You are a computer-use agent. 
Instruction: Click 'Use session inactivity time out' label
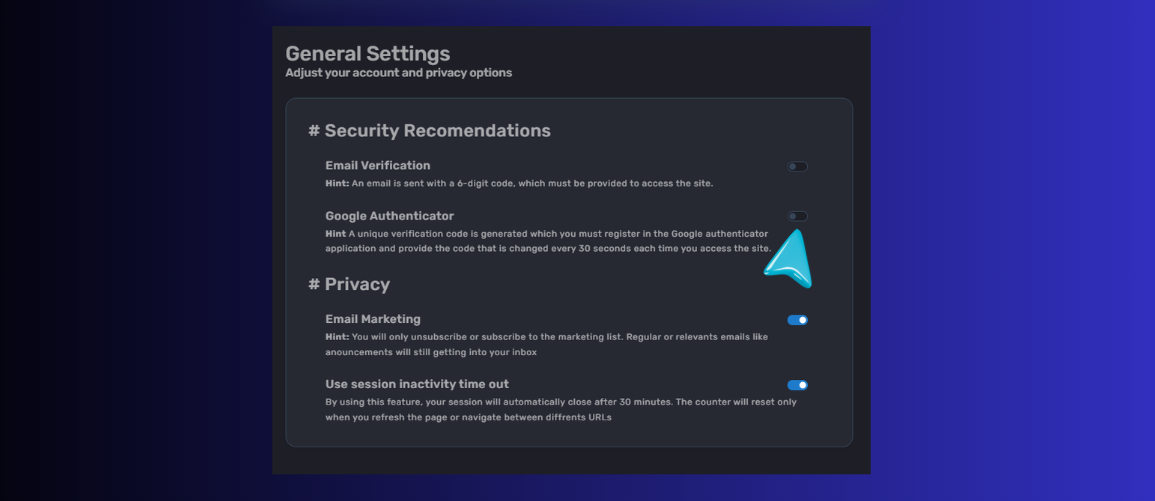(417, 384)
